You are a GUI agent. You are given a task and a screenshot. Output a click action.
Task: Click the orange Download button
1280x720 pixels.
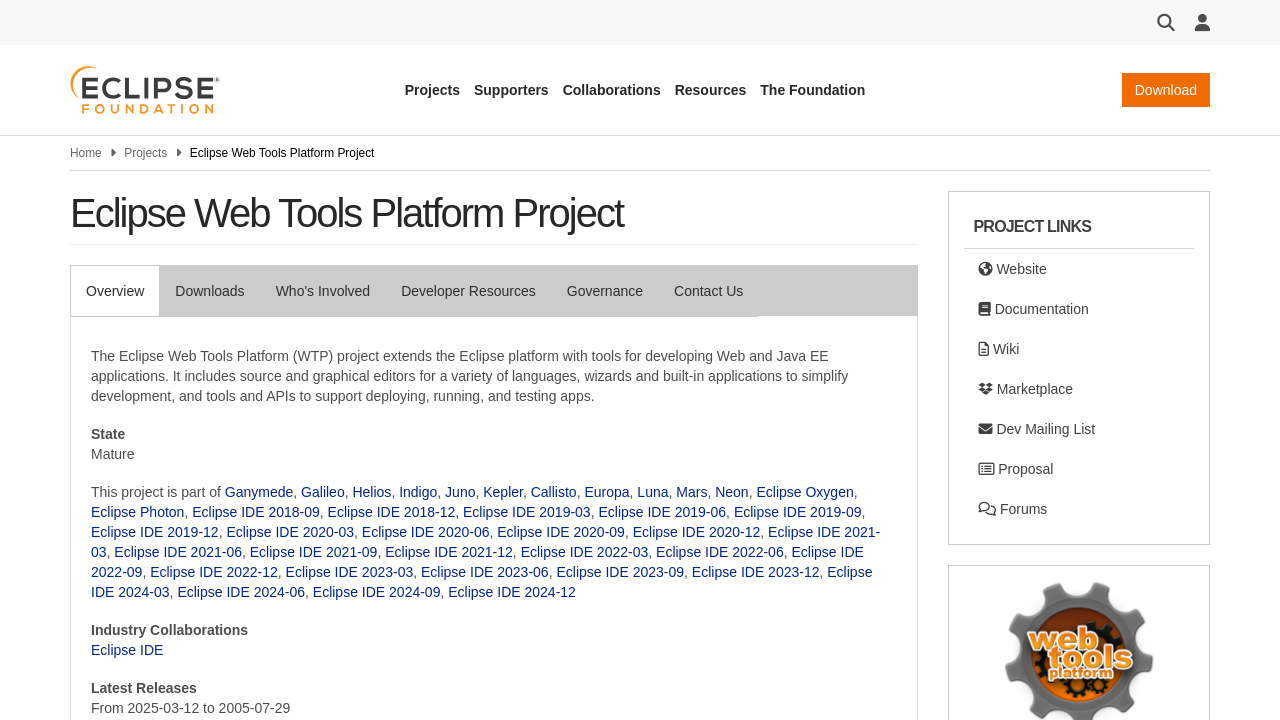(1166, 90)
